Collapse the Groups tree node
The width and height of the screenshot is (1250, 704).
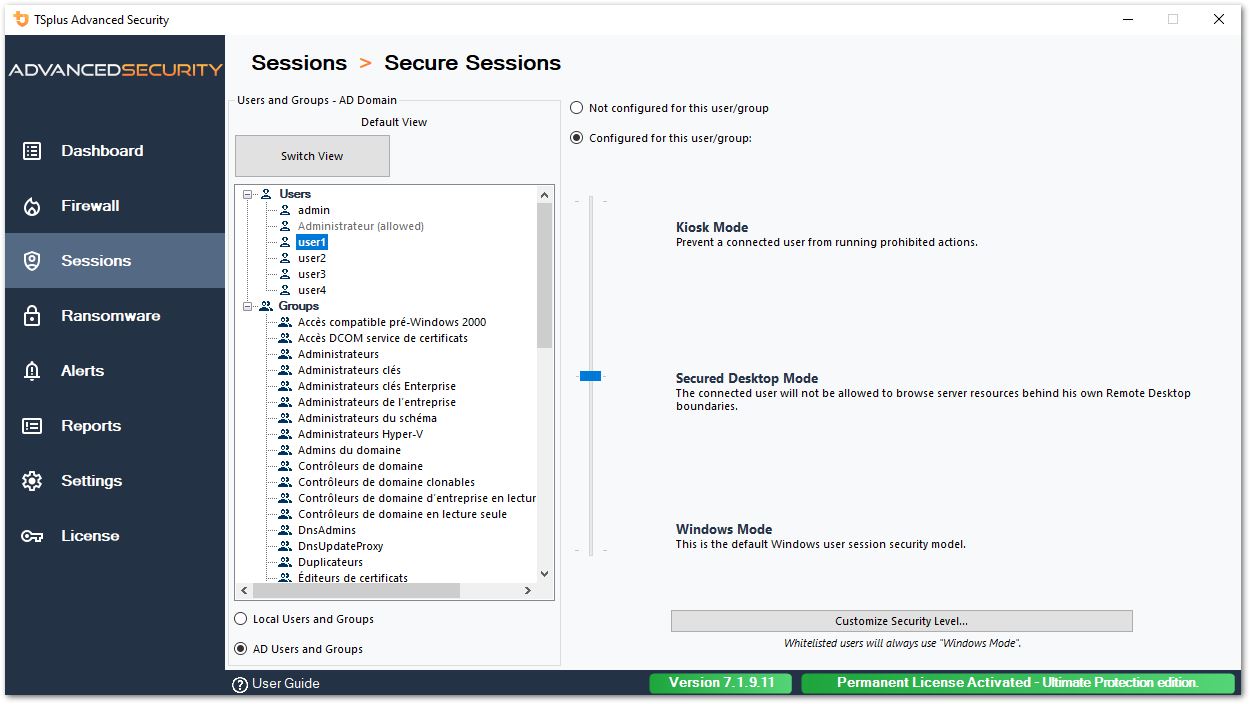248,306
